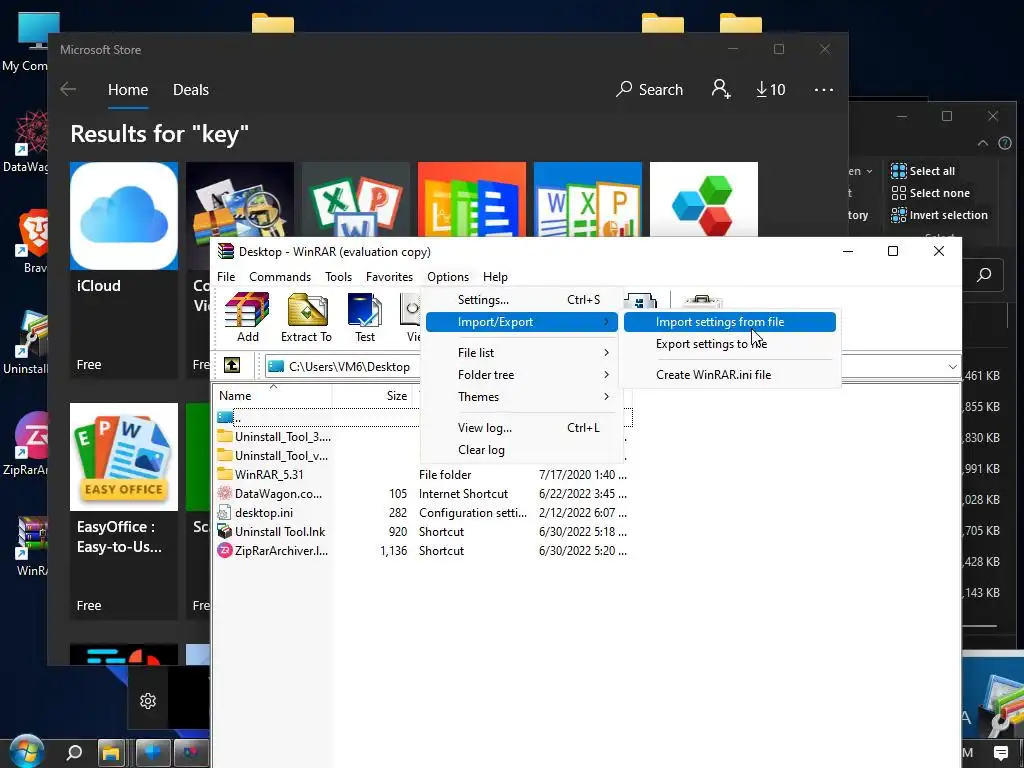Switch to the Deals tab in Store
The width and height of the screenshot is (1024, 768).
(x=191, y=89)
